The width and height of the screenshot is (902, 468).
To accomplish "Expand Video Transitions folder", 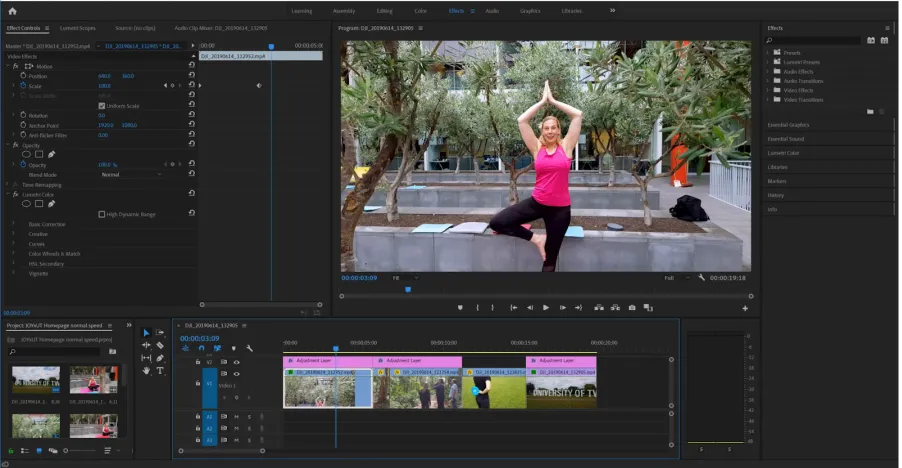I will point(768,100).
